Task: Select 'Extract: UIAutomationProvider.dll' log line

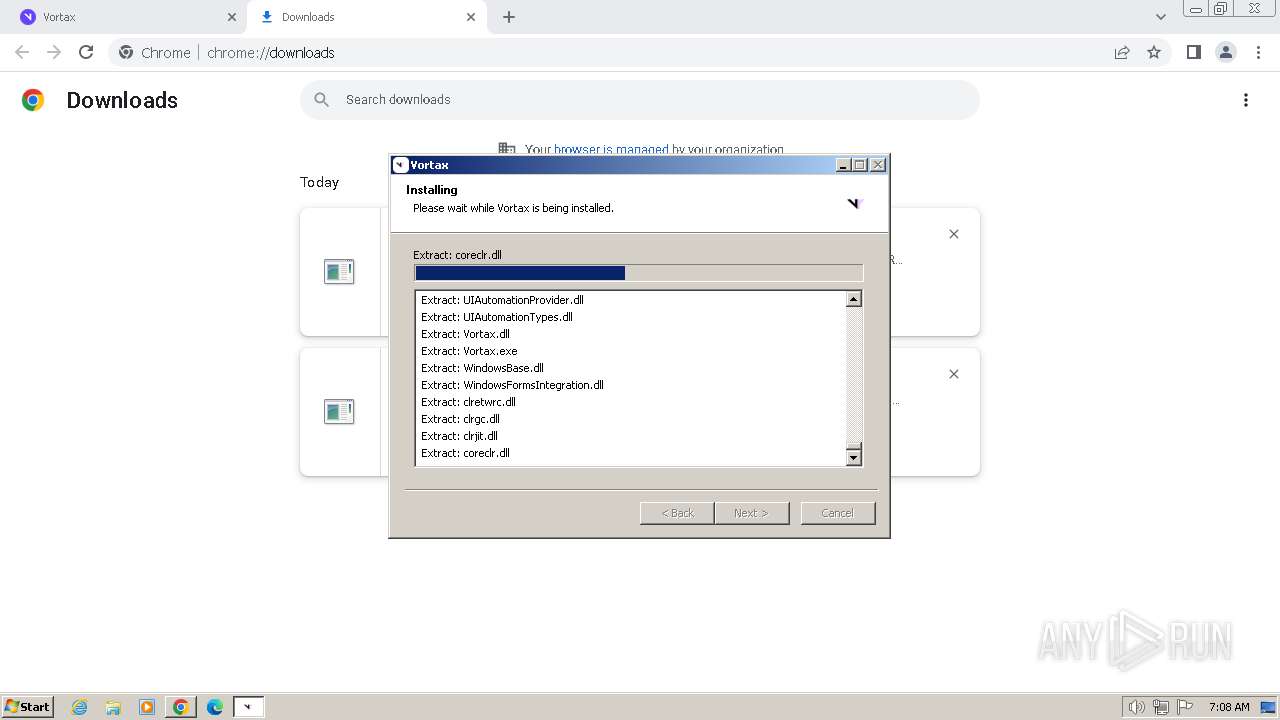Action: (x=502, y=300)
